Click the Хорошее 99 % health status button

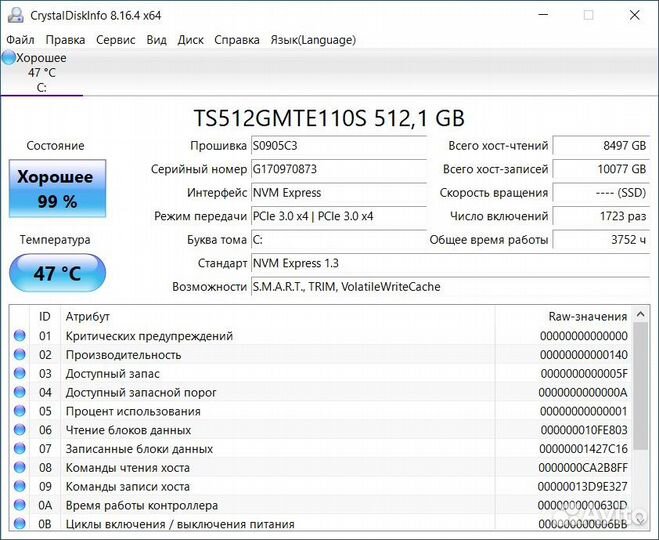pyautogui.click(x=57, y=188)
